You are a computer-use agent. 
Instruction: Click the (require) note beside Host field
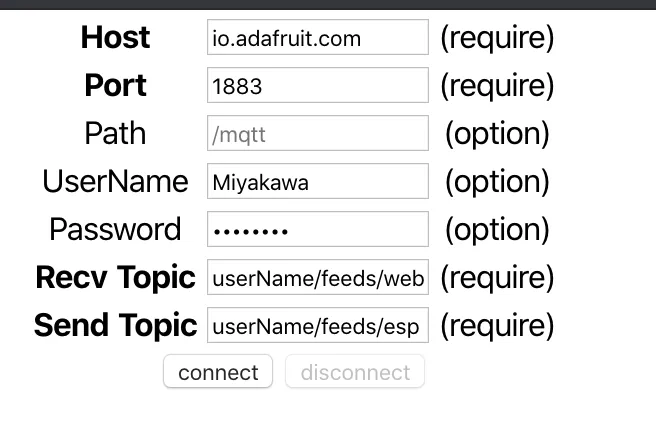[497, 38]
